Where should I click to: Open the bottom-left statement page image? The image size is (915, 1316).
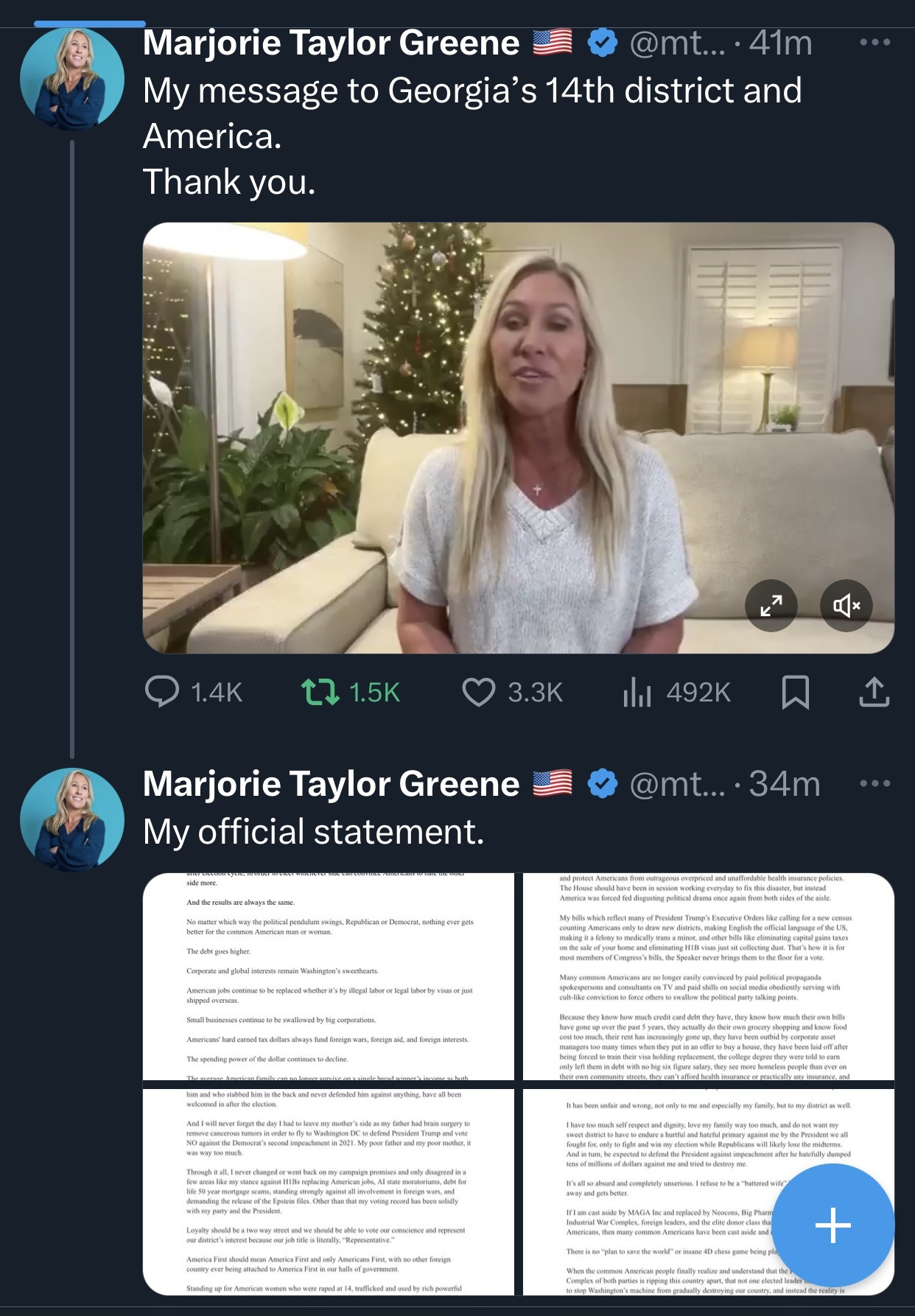point(329,1191)
